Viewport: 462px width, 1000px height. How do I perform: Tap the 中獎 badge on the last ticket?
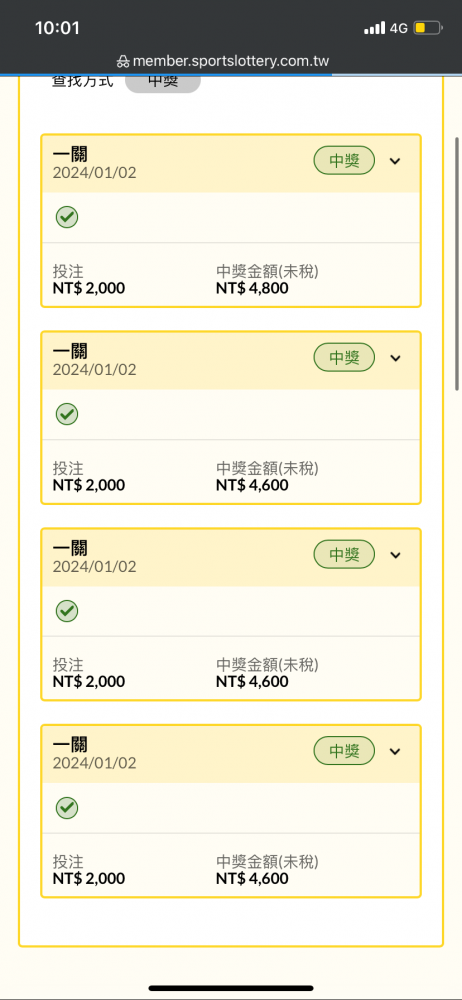pyautogui.click(x=344, y=751)
